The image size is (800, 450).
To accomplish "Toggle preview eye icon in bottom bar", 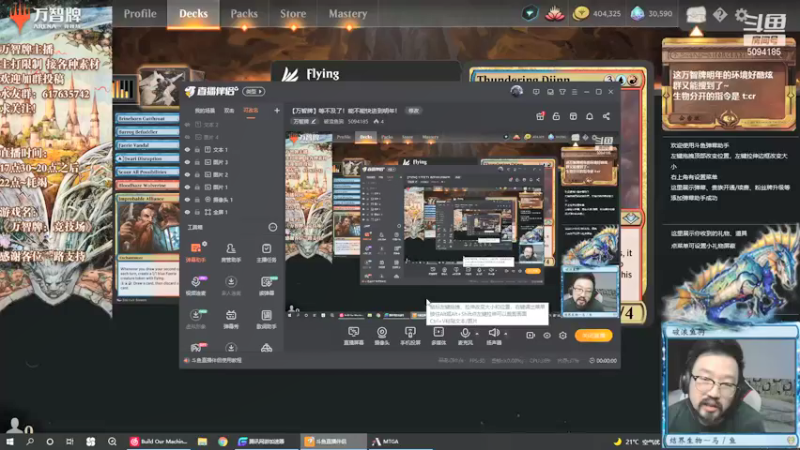I will click(x=546, y=336).
